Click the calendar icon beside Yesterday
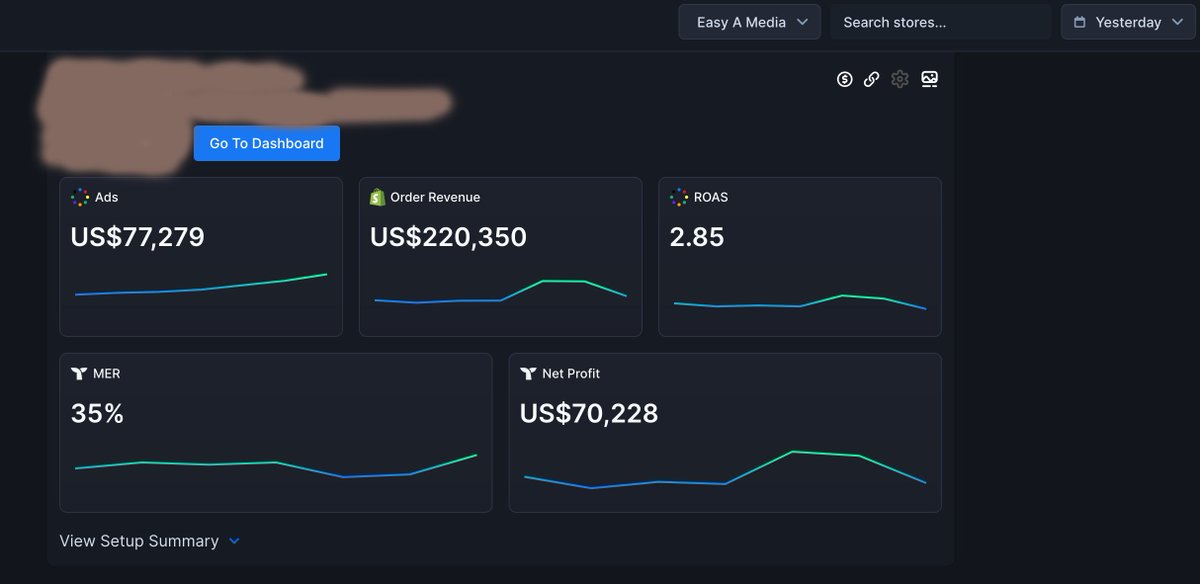The width and height of the screenshot is (1200, 584). pos(1080,22)
